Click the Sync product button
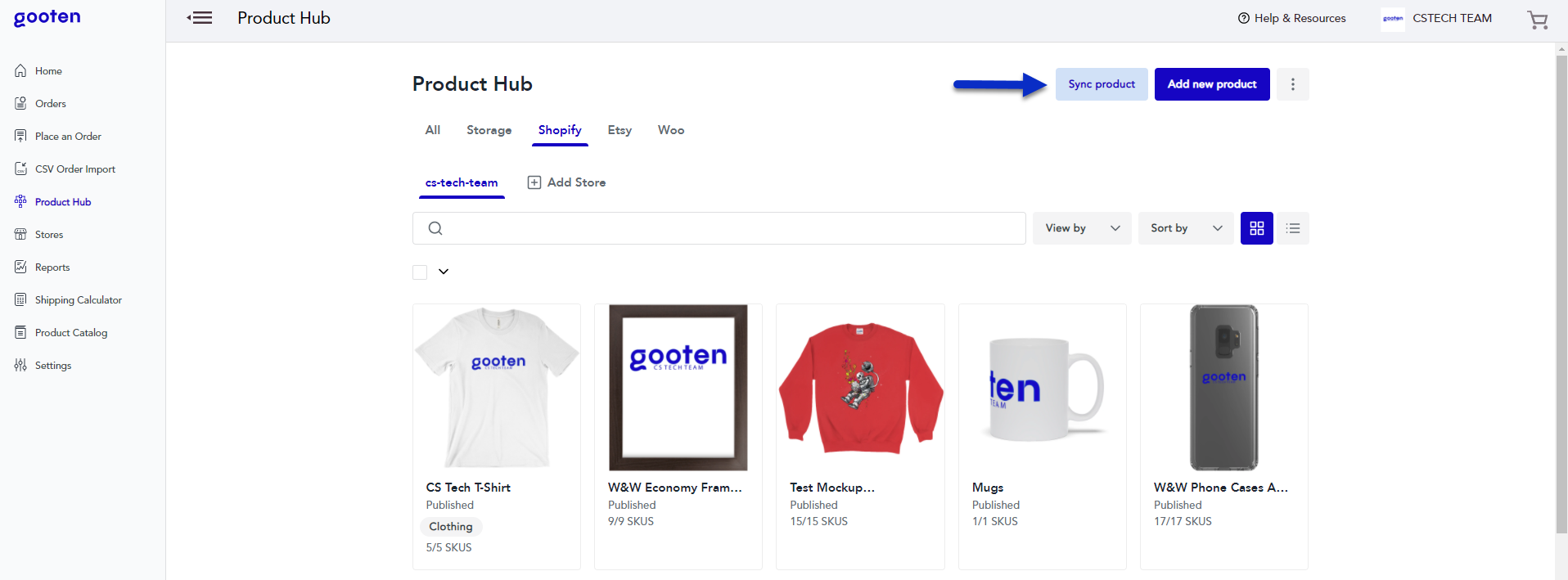The height and width of the screenshot is (580, 1568). 1102,84
